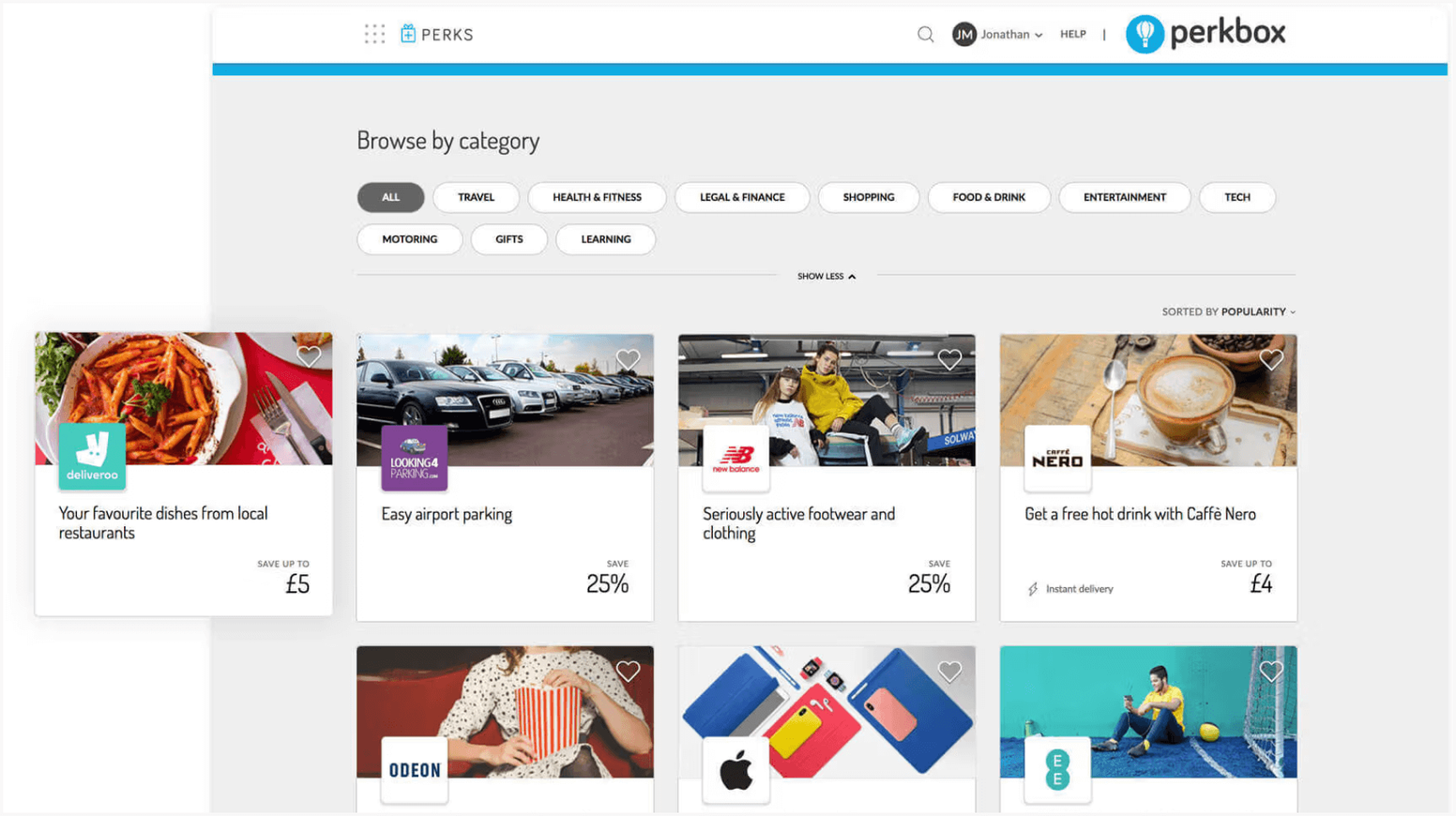Select the All category filter
This screenshot has height=816, width=1456.
click(x=390, y=197)
